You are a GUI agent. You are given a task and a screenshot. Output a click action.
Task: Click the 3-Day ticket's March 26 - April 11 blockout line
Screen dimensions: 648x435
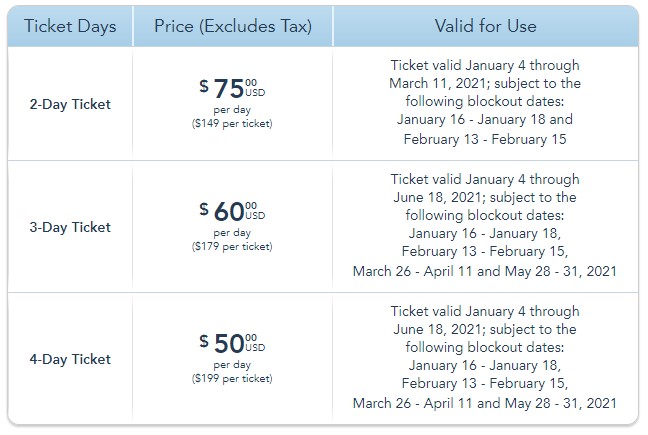pyautogui.click(x=485, y=271)
